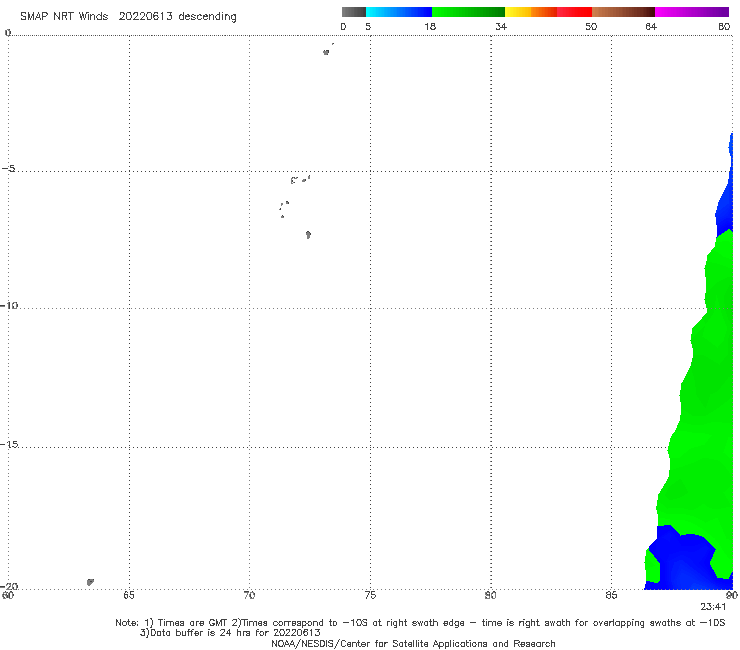
Task: Click the small island near bottom-left corner
Action: click(90, 582)
